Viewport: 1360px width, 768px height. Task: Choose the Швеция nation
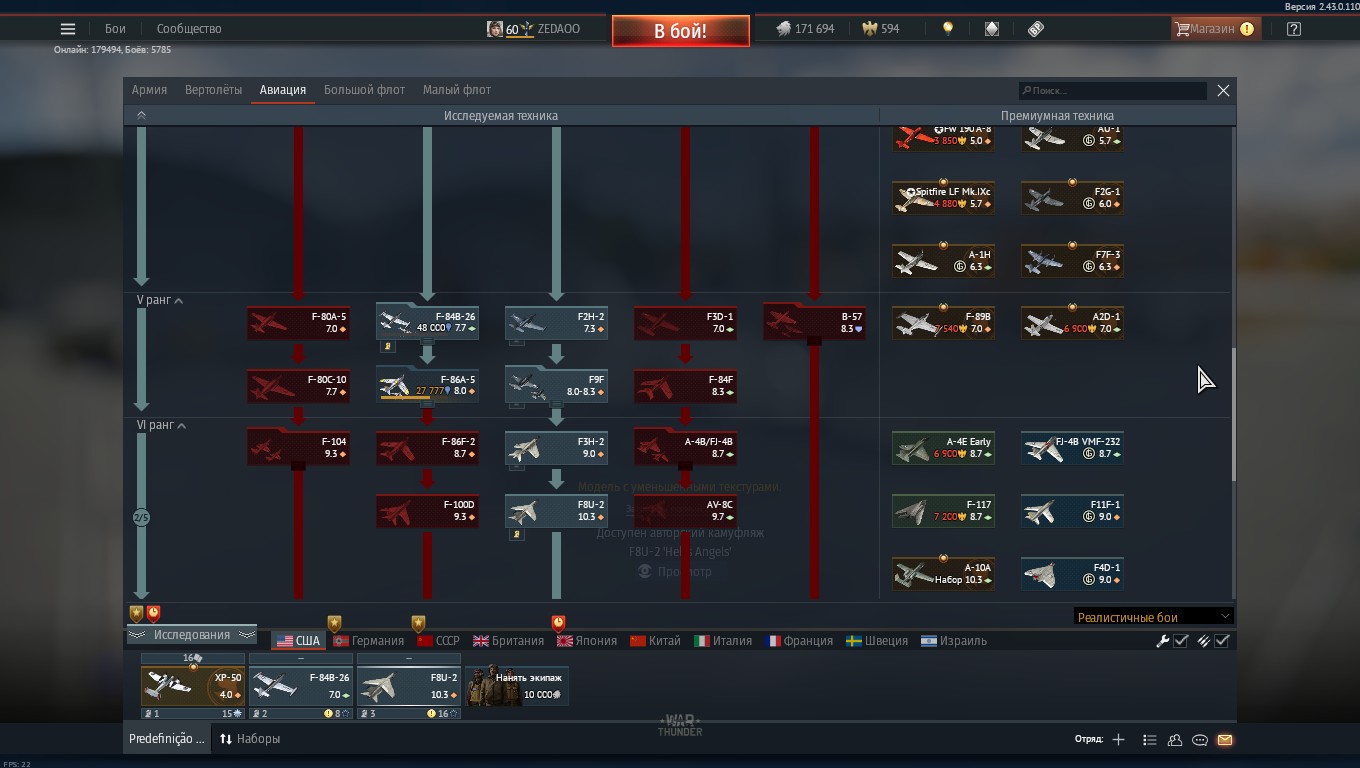[877, 641]
